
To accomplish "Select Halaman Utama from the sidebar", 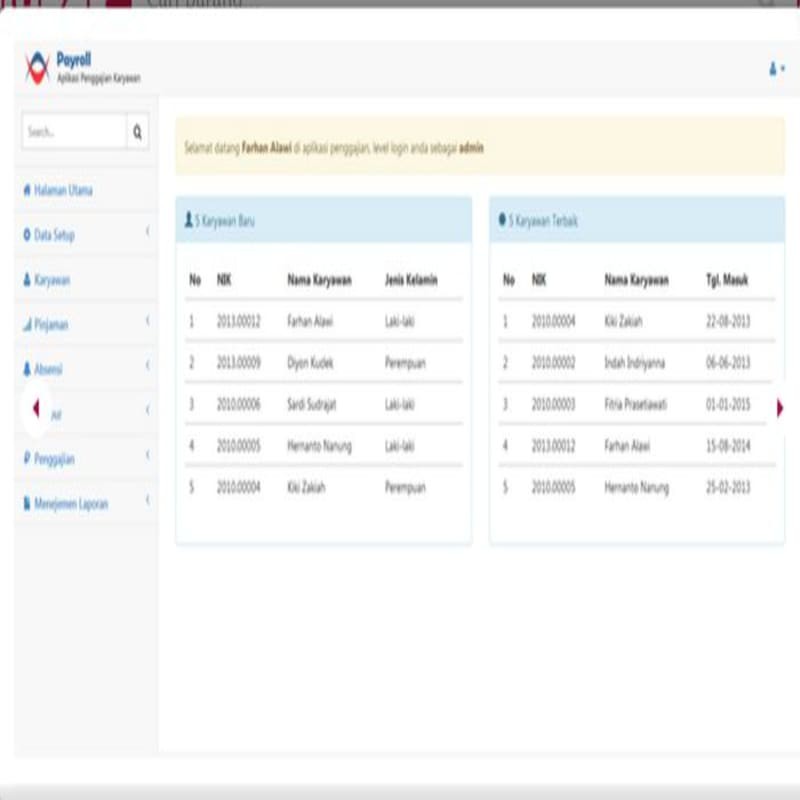I will (64, 190).
